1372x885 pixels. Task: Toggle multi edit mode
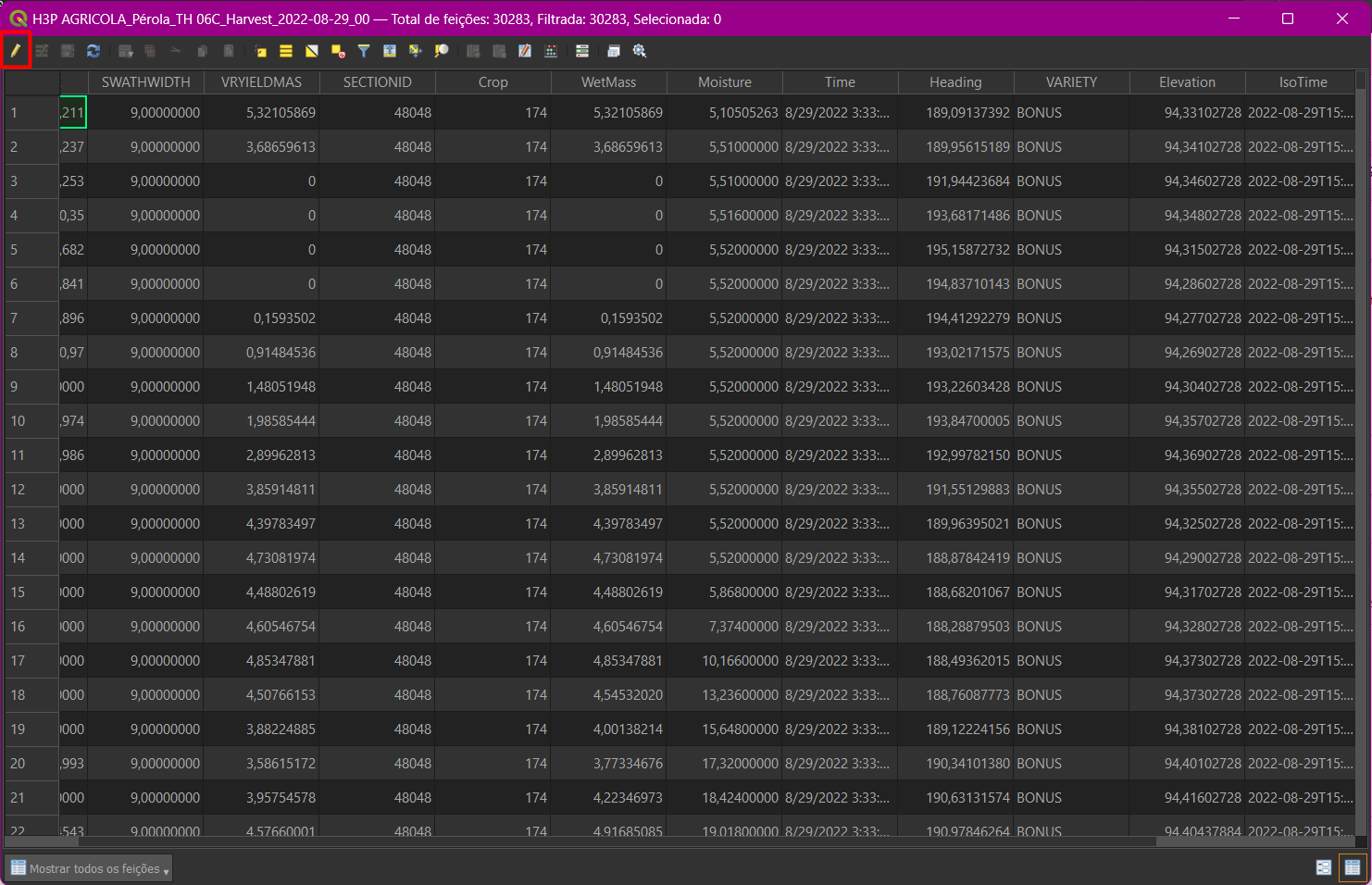(42, 51)
